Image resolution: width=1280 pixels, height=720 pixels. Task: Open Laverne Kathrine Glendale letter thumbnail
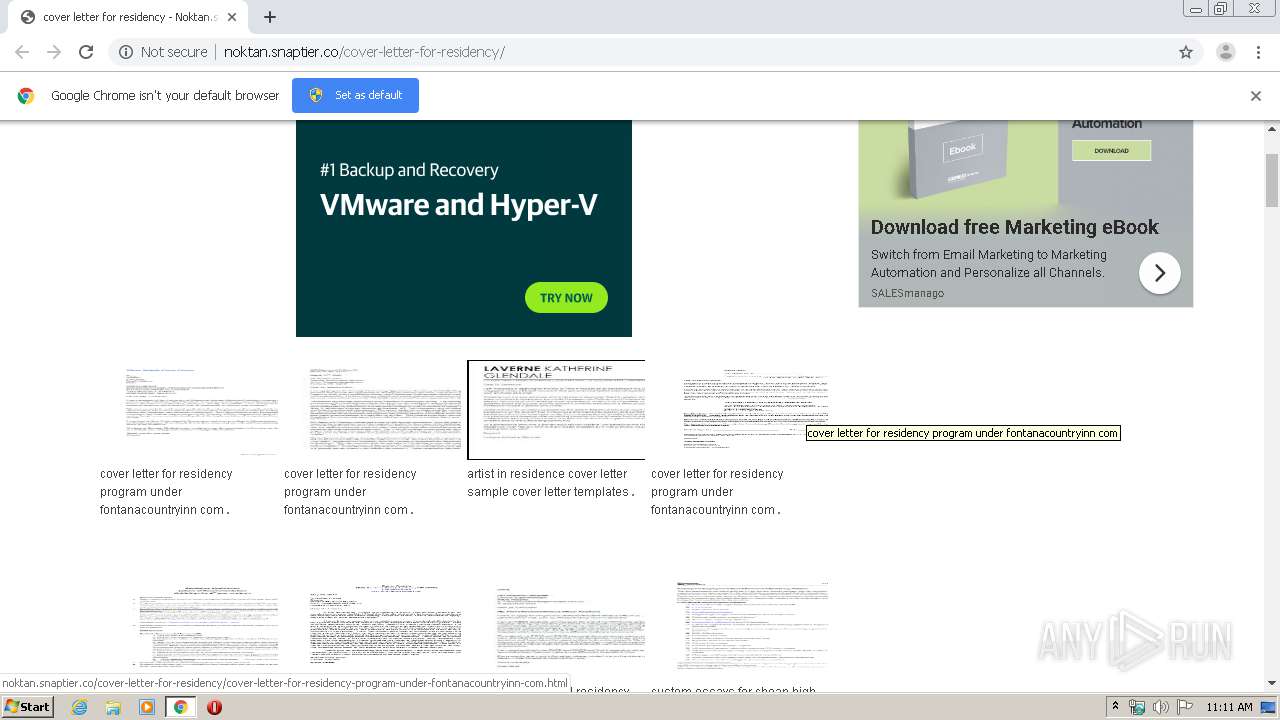556,410
